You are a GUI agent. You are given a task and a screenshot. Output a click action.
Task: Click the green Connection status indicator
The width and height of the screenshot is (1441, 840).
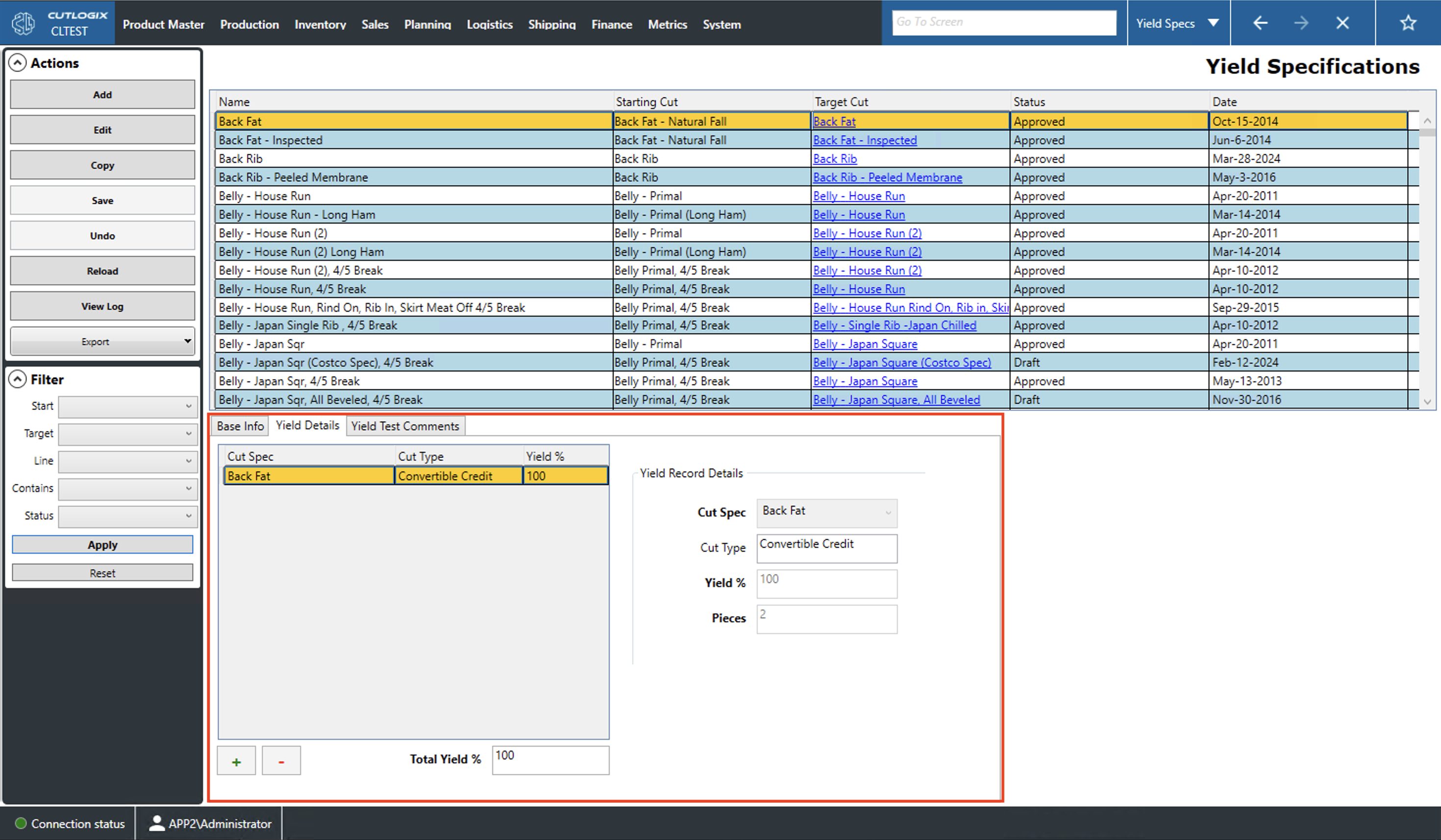[20, 823]
